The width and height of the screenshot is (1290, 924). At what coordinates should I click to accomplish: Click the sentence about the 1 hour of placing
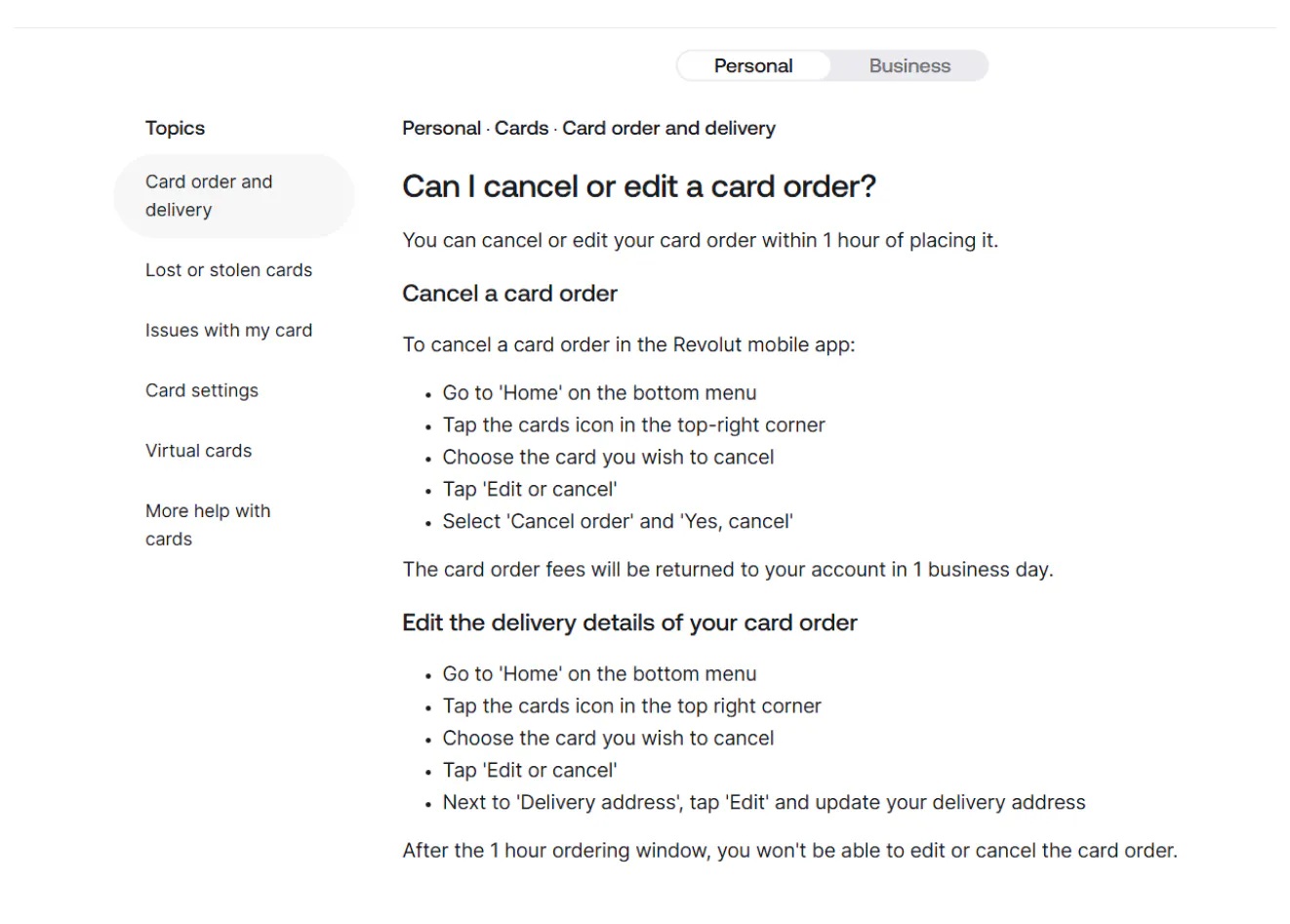pyautogui.click(x=700, y=241)
